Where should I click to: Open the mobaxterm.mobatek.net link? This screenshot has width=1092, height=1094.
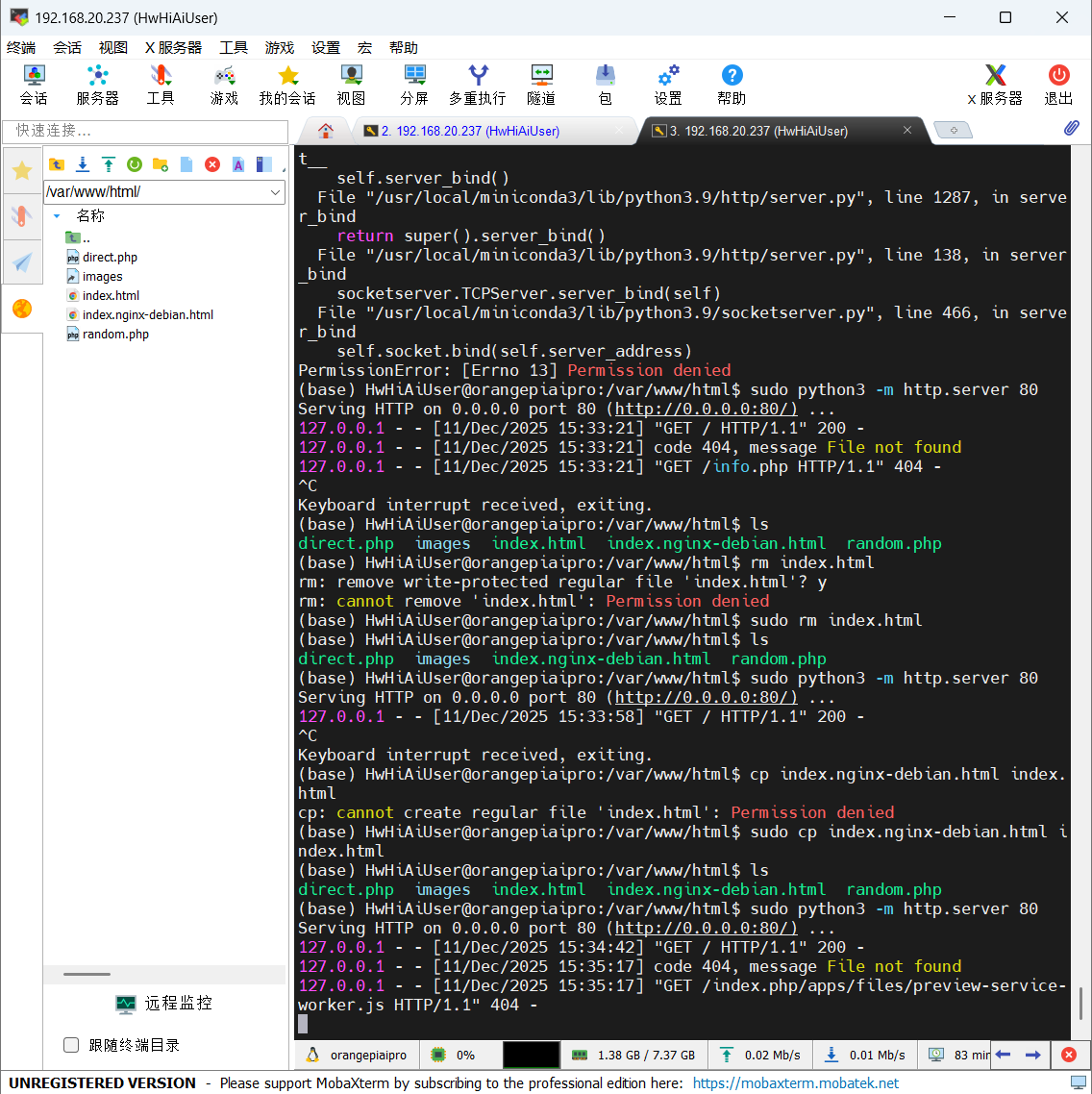pyautogui.click(x=796, y=1082)
